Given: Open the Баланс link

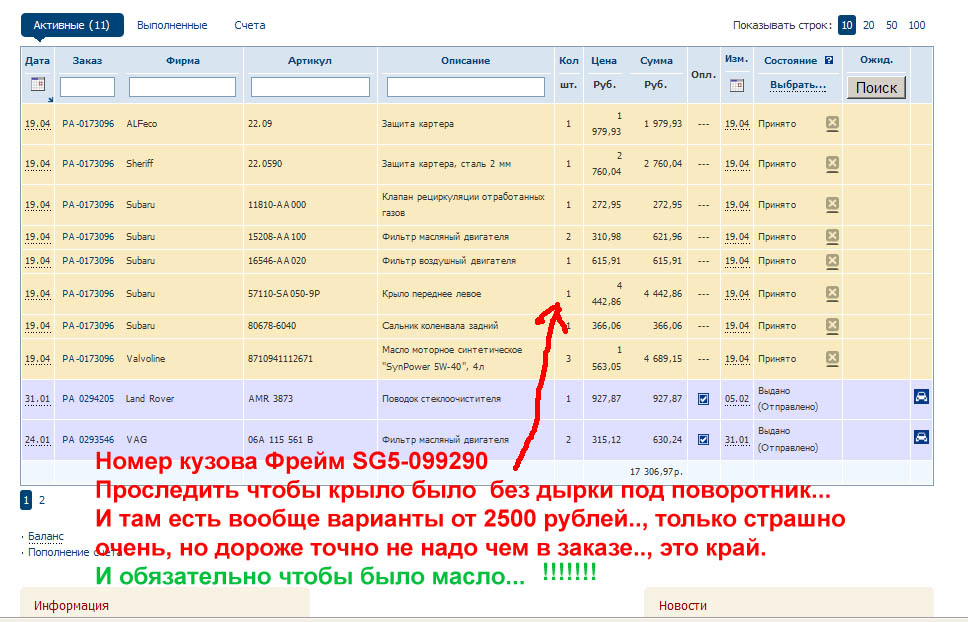Looking at the screenshot, I should point(45,537).
